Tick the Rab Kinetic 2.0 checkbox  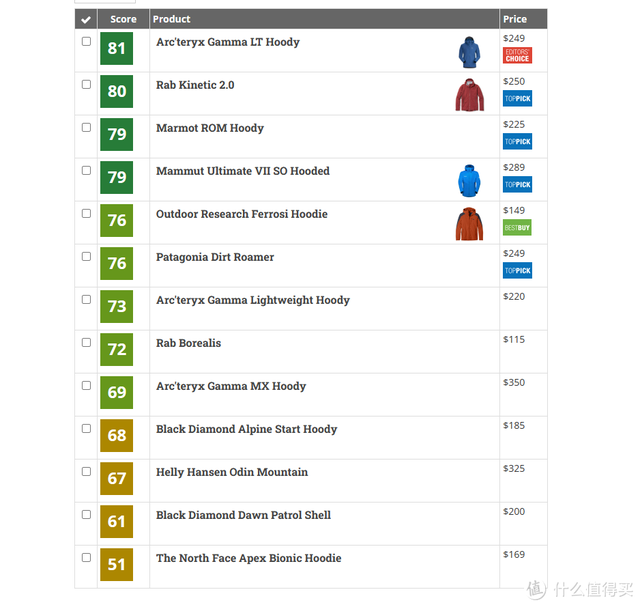86,84
